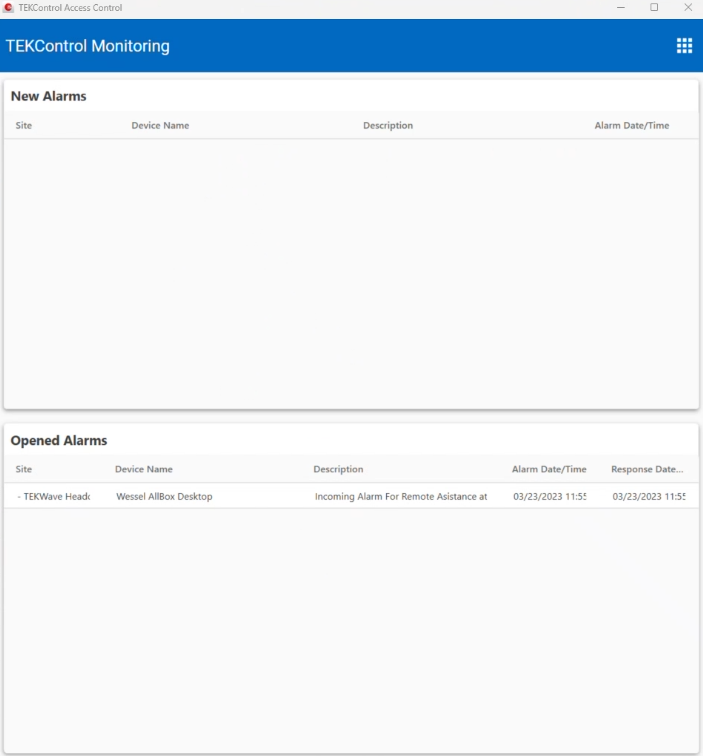Click the Opened Alarms panel heading
Viewport: 703px width, 756px height.
(59, 440)
